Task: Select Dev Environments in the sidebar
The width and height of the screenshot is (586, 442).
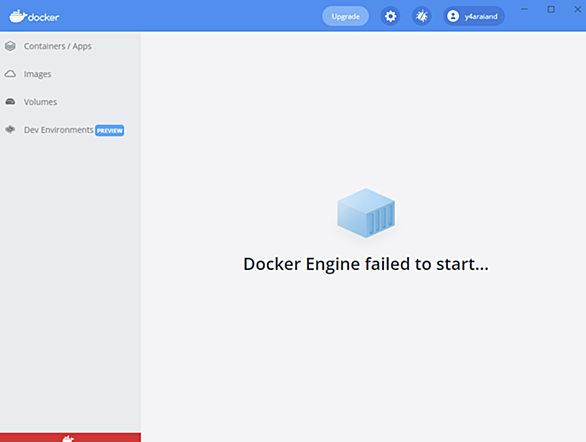Action: (71, 130)
